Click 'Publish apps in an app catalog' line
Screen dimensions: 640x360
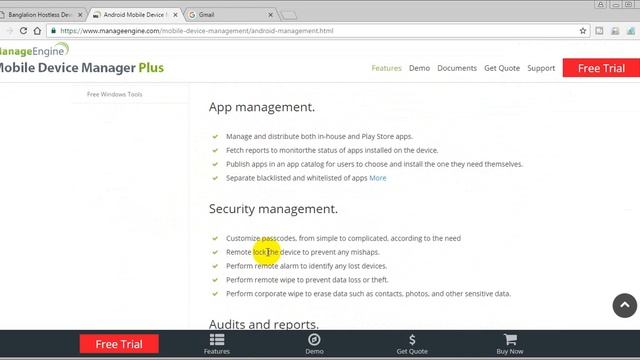pos(374,164)
